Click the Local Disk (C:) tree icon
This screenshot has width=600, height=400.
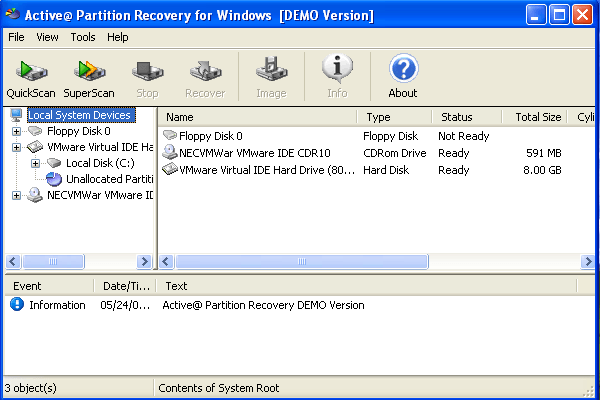(x=54, y=163)
